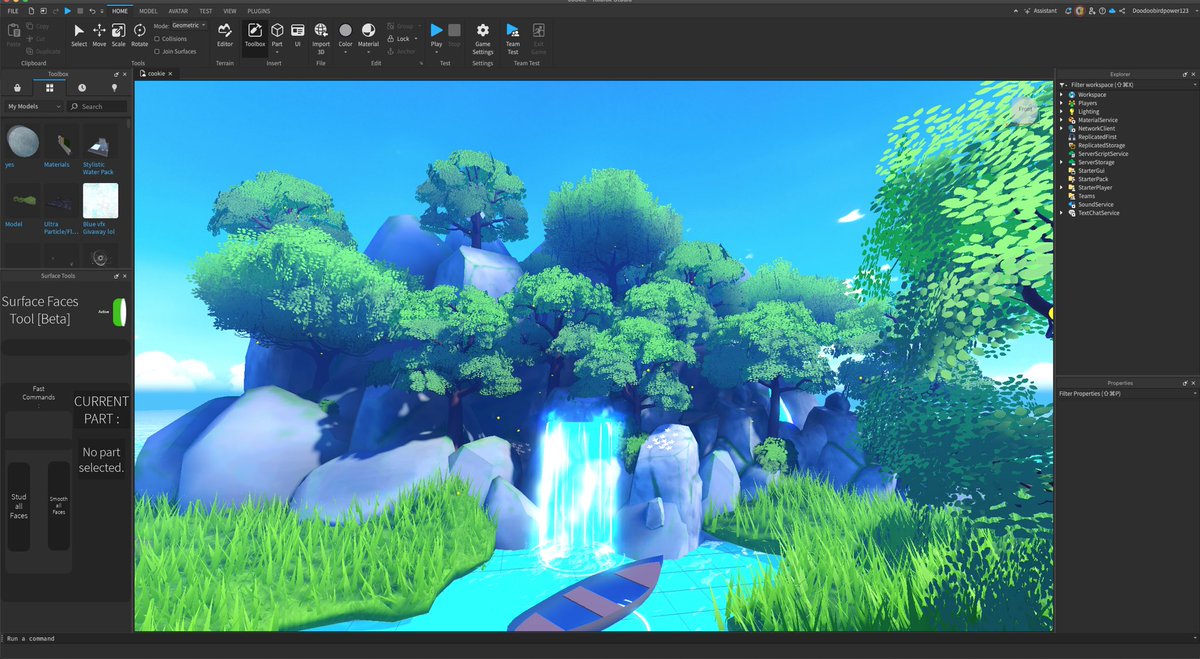1200x659 pixels.
Task: Enable the Join Surfaces checkbox
Action: point(157,51)
